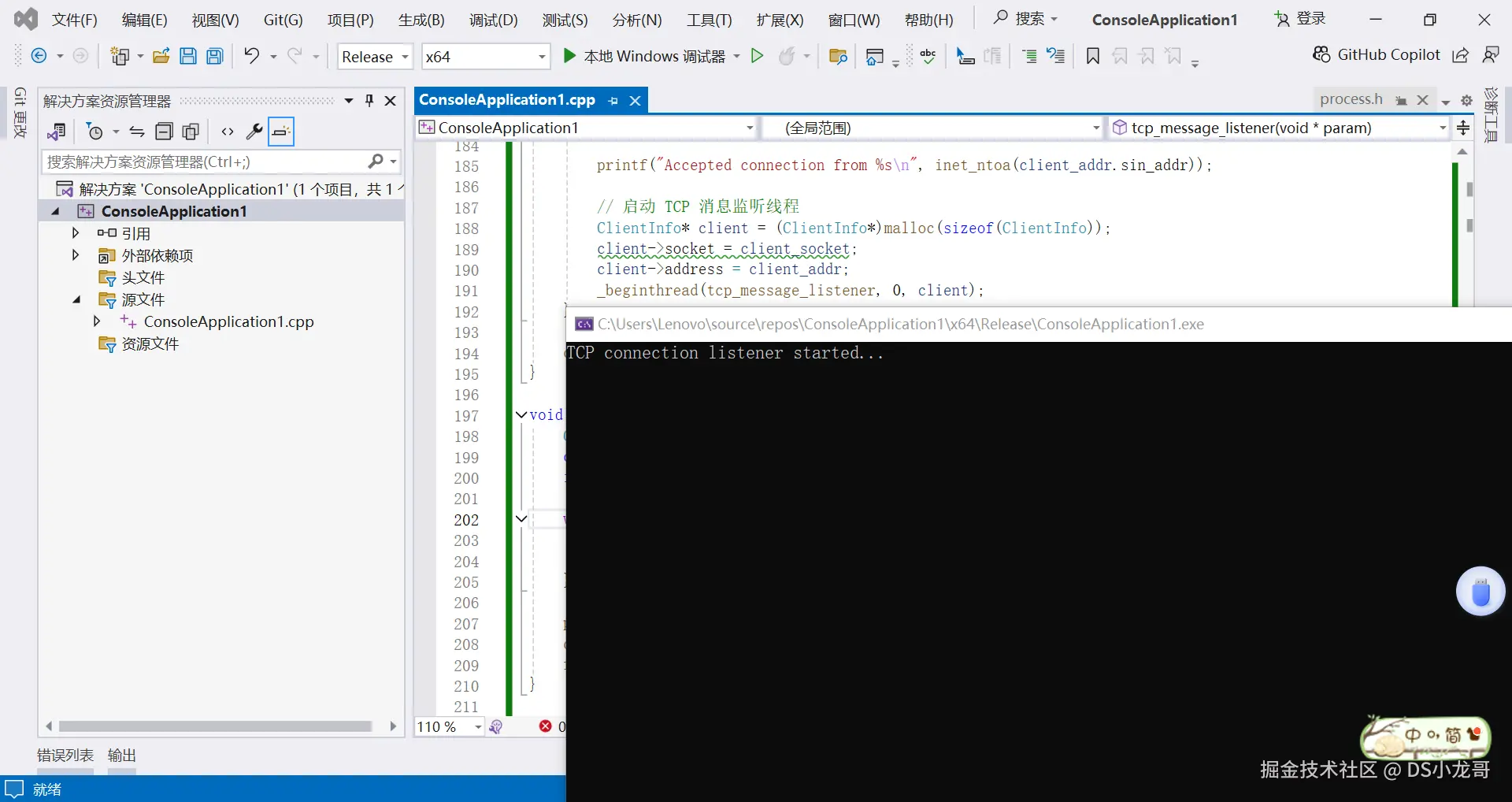The height and width of the screenshot is (802, 1512).
Task: Click the solution and folder view switch icon
Action: click(x=56, y=132)
